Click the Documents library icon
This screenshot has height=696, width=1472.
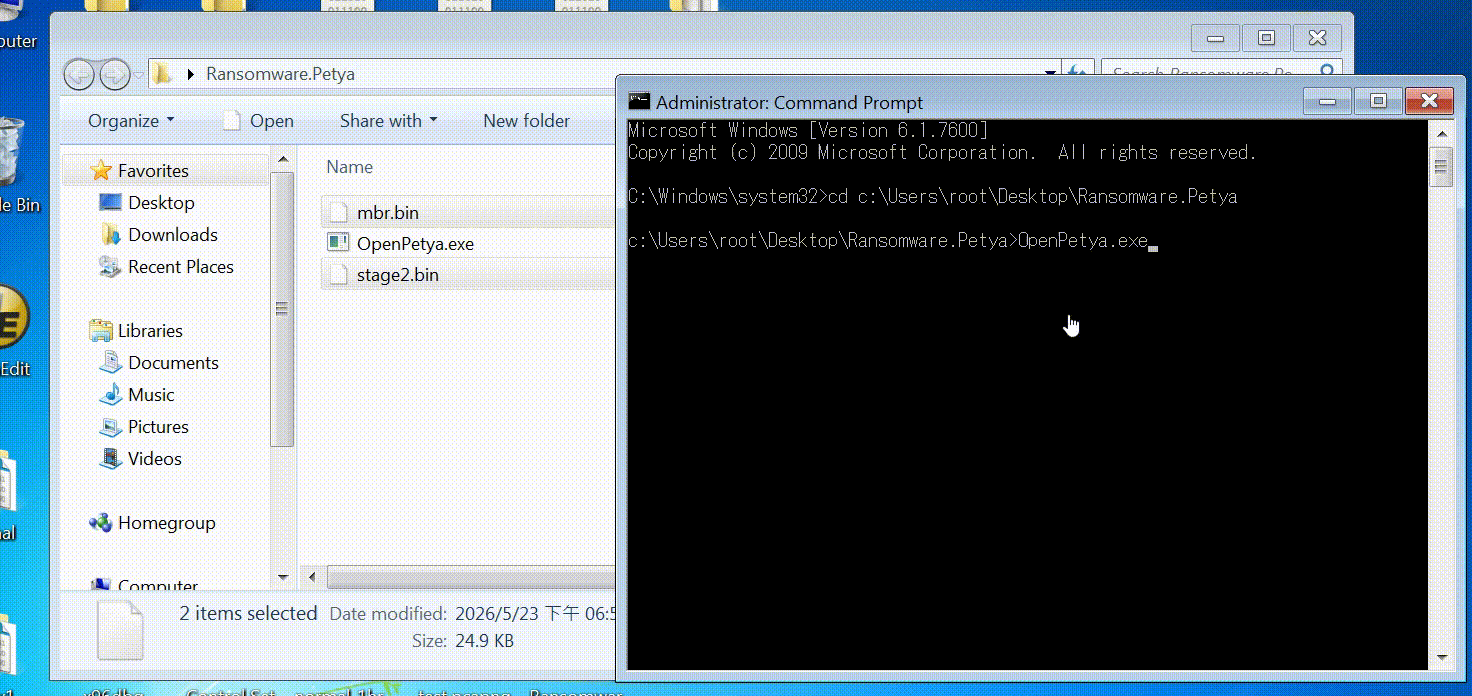(x=111, y=363)
